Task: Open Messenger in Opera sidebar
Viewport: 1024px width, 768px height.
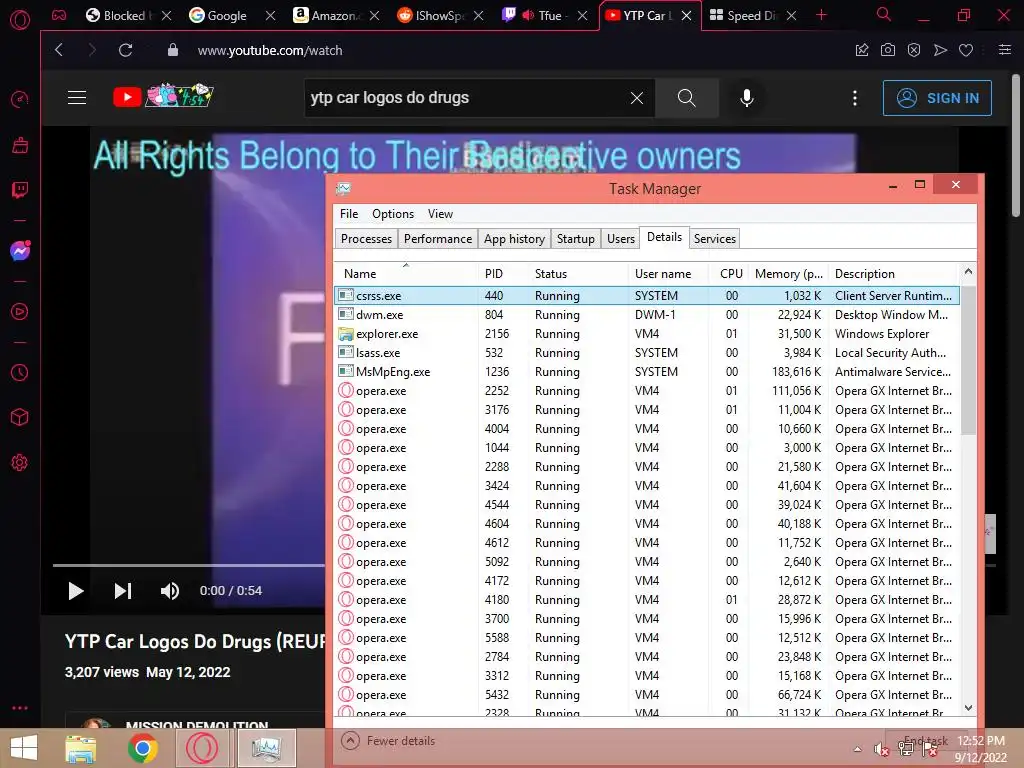Action: [20, 251]
